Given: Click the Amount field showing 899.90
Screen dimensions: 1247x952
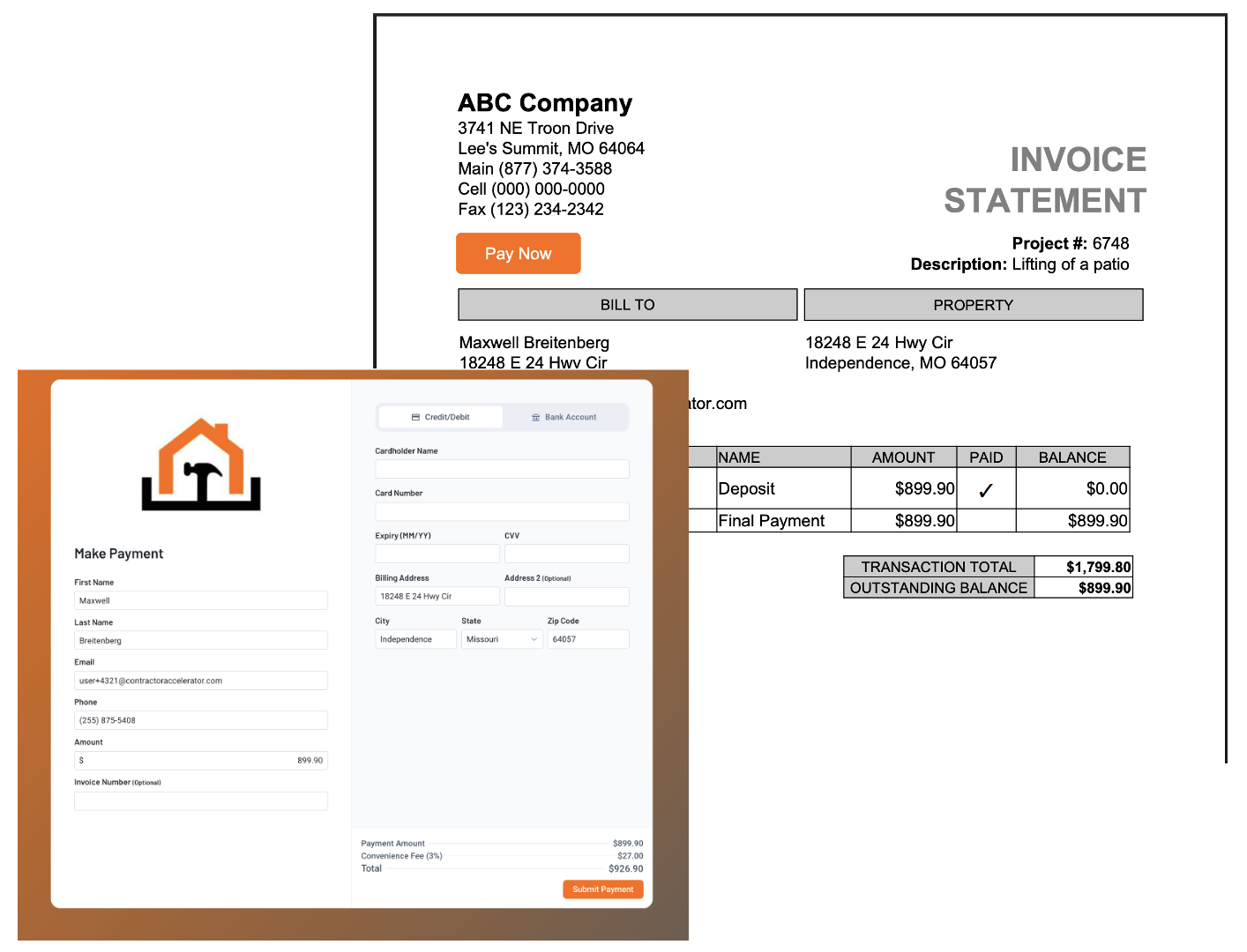Looking at the screenshot, I should coord(201,760).
